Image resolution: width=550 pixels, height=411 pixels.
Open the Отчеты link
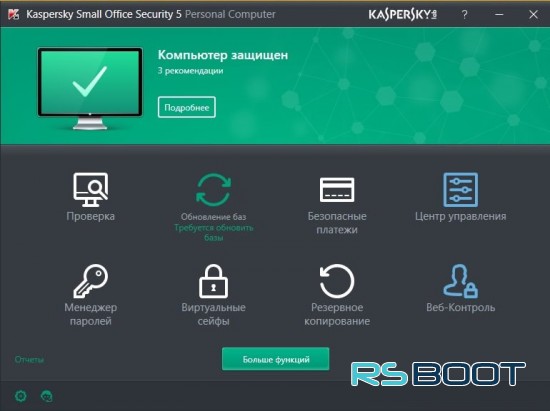(x=29, y=359)
